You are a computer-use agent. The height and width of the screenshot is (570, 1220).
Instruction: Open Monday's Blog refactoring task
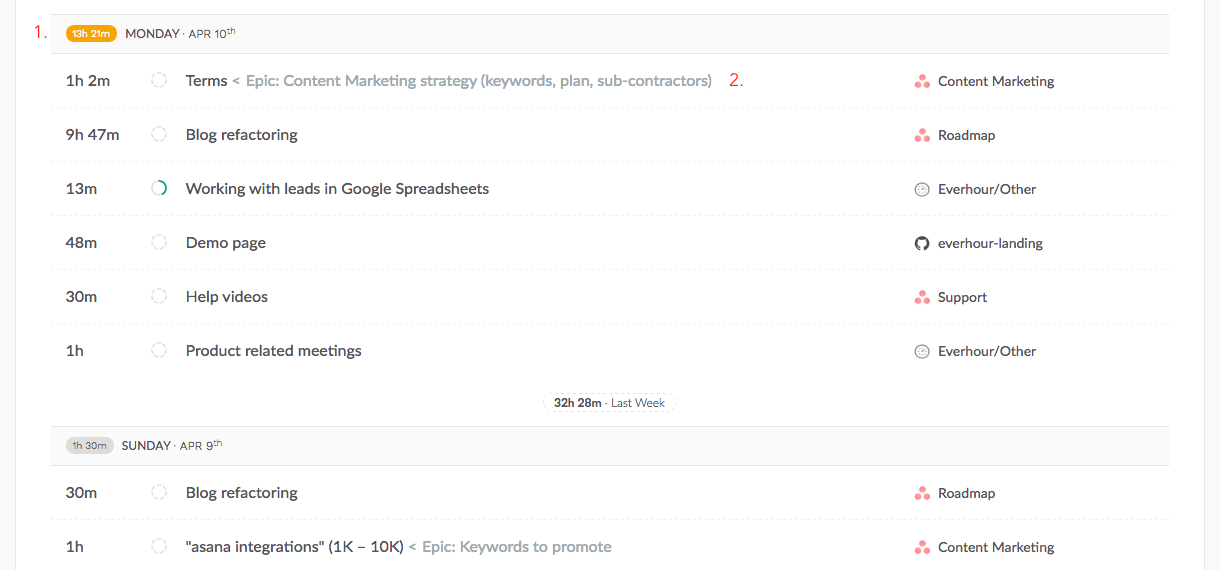(x=241, y=135)
